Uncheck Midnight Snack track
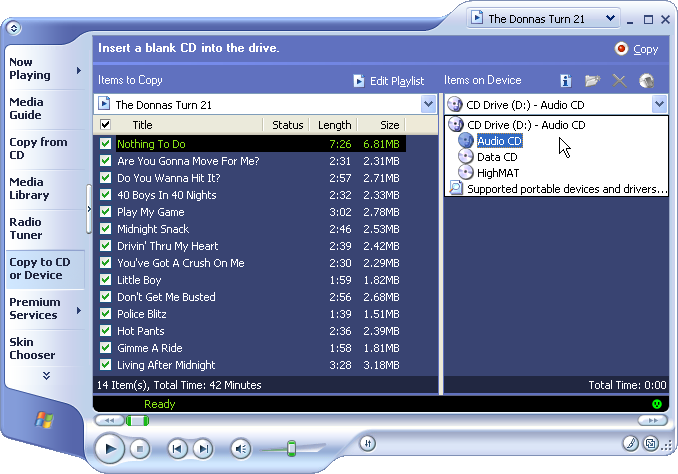678x474 pixels. [106, 229]
